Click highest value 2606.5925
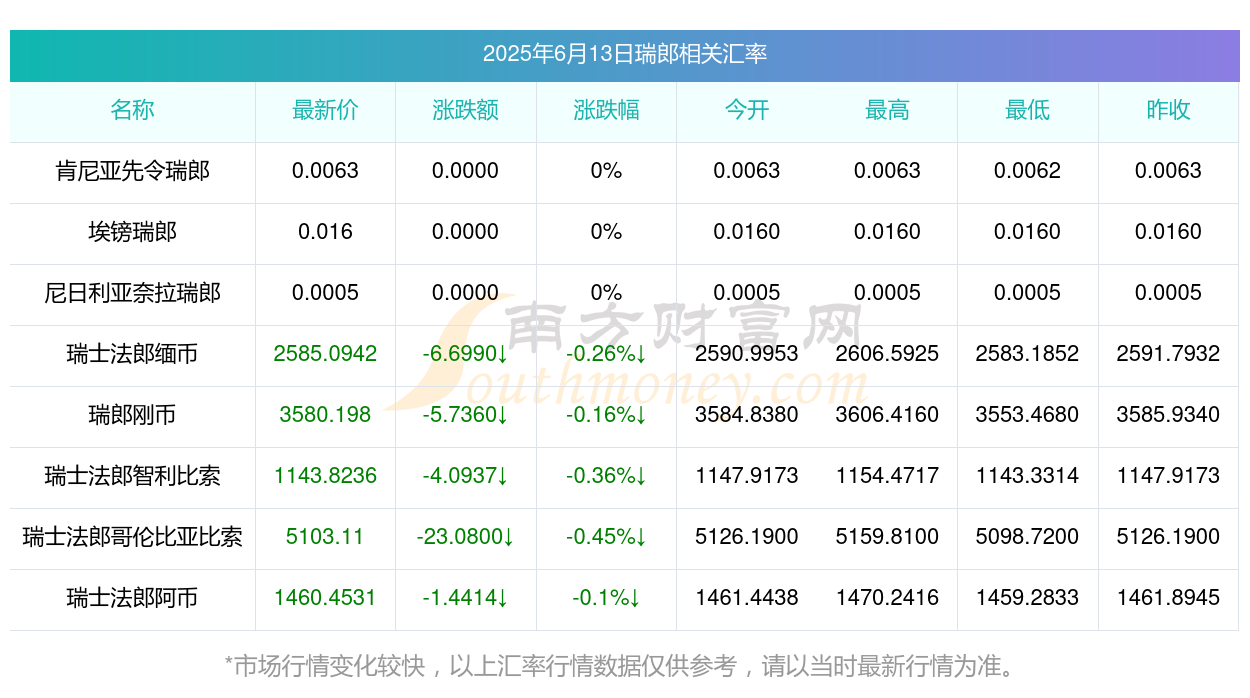The image size is (1250, 698). tap(887, 354)
